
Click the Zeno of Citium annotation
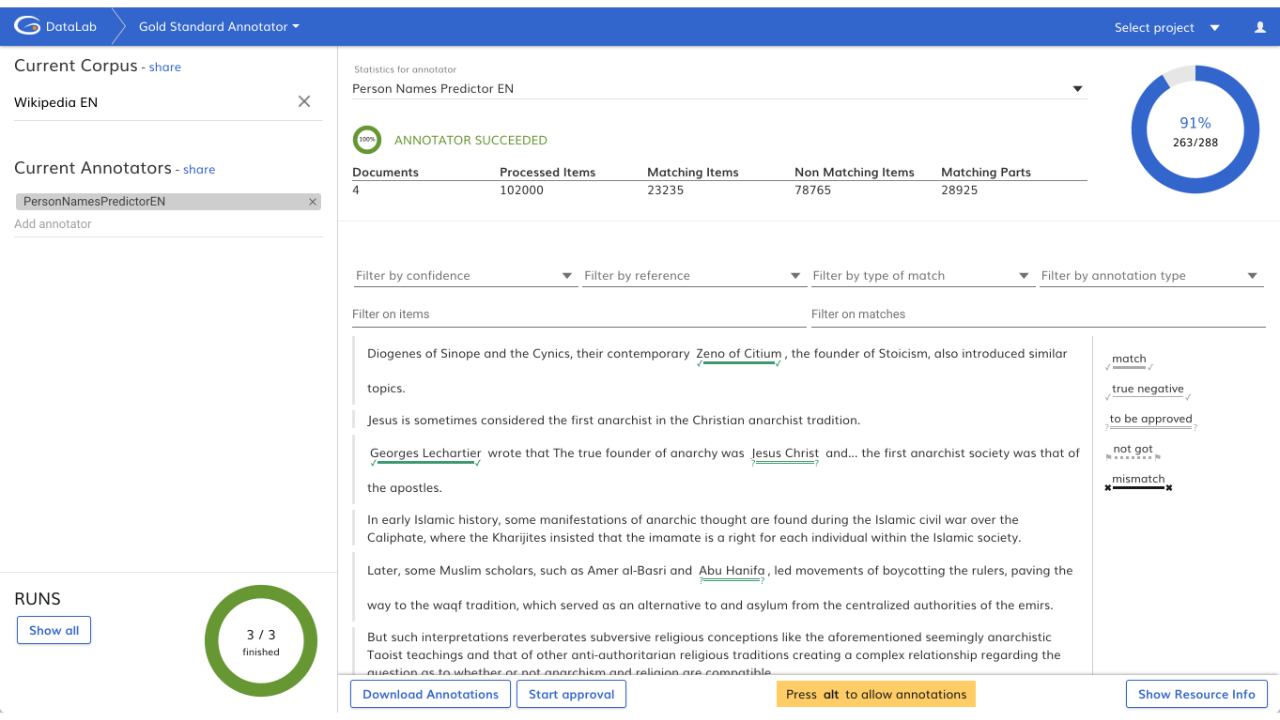(739, 354)
